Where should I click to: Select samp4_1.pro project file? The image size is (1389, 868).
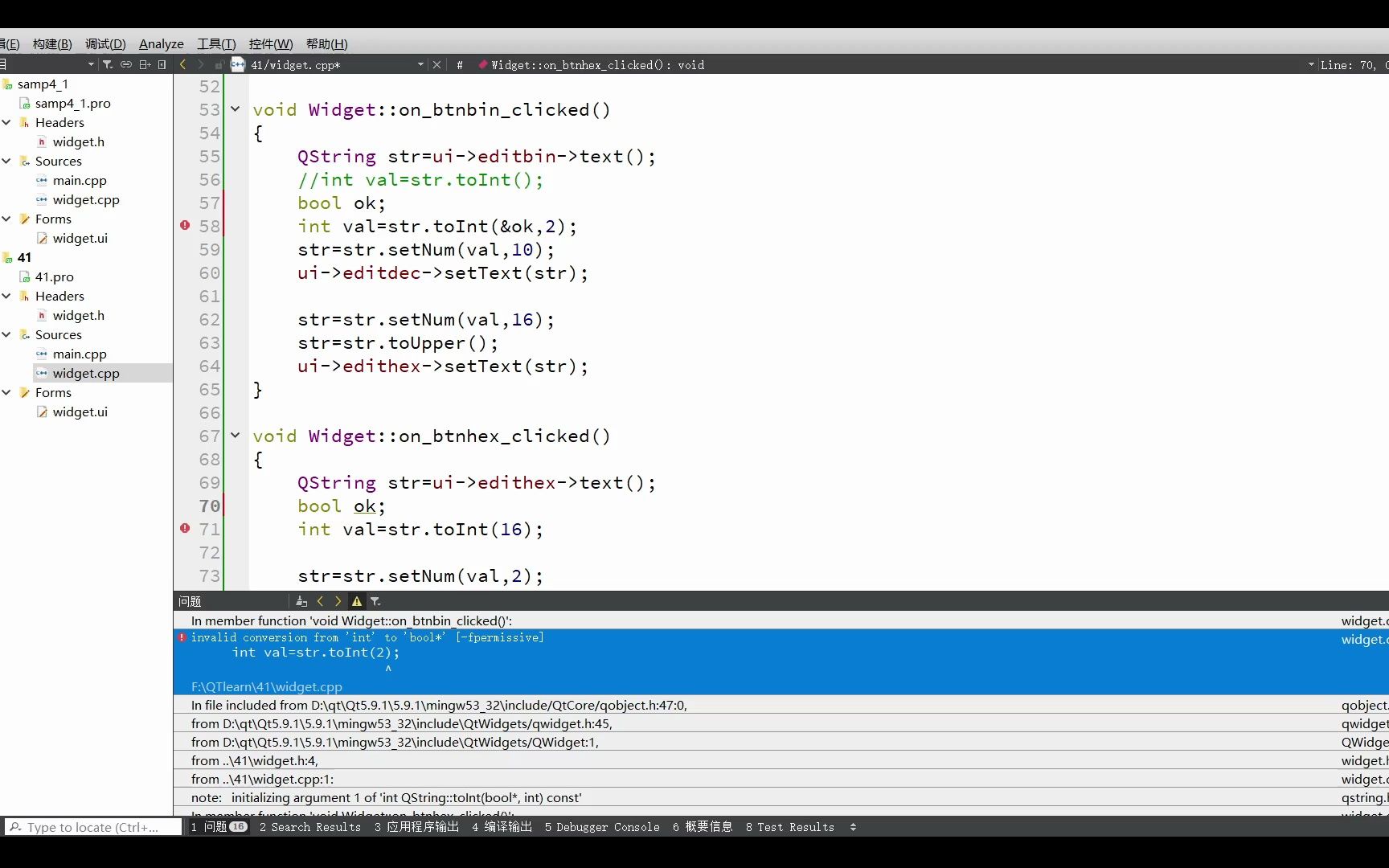click(73, 103)
